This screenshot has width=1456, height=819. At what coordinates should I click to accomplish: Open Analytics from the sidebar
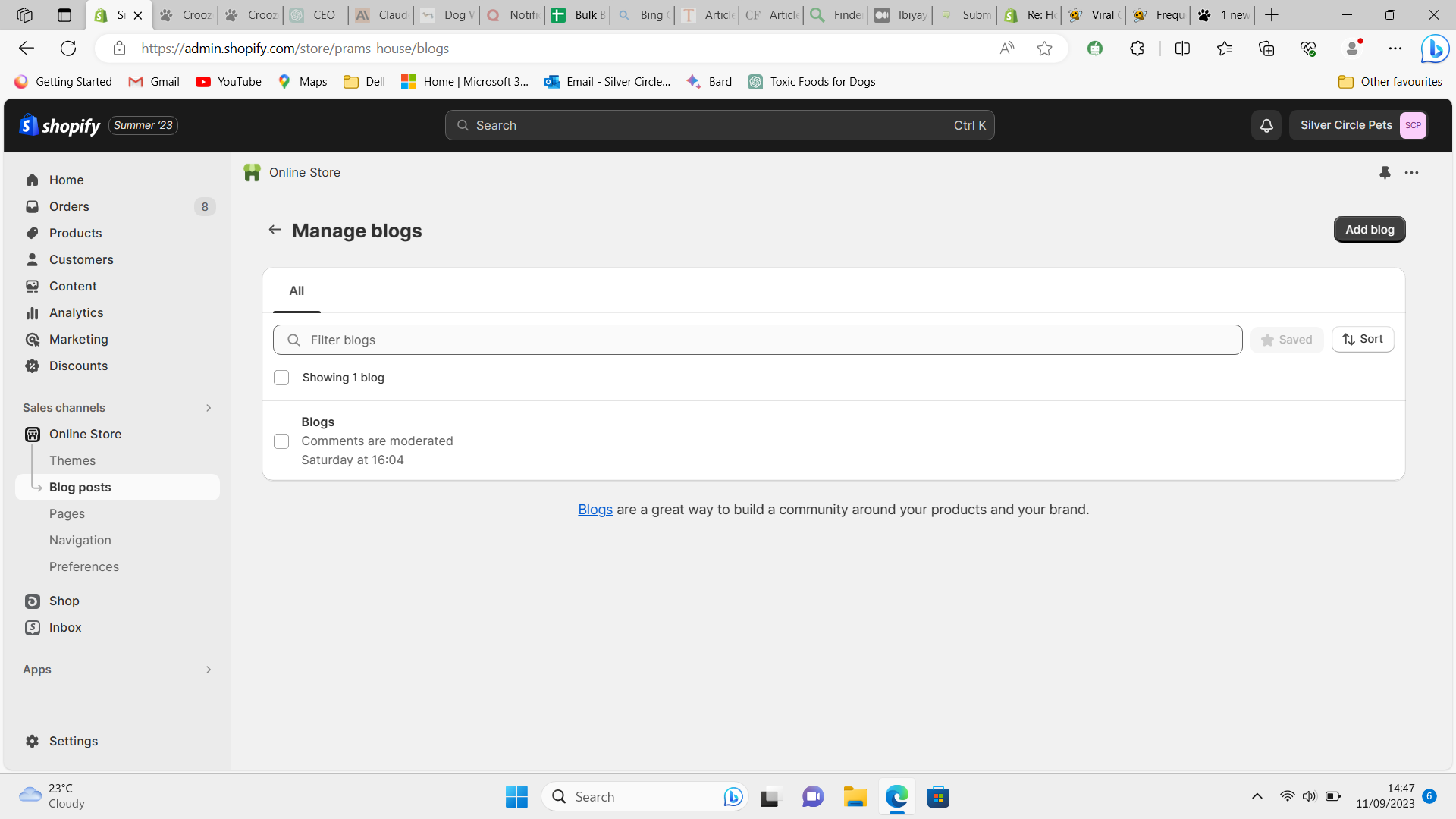(76, 313)
